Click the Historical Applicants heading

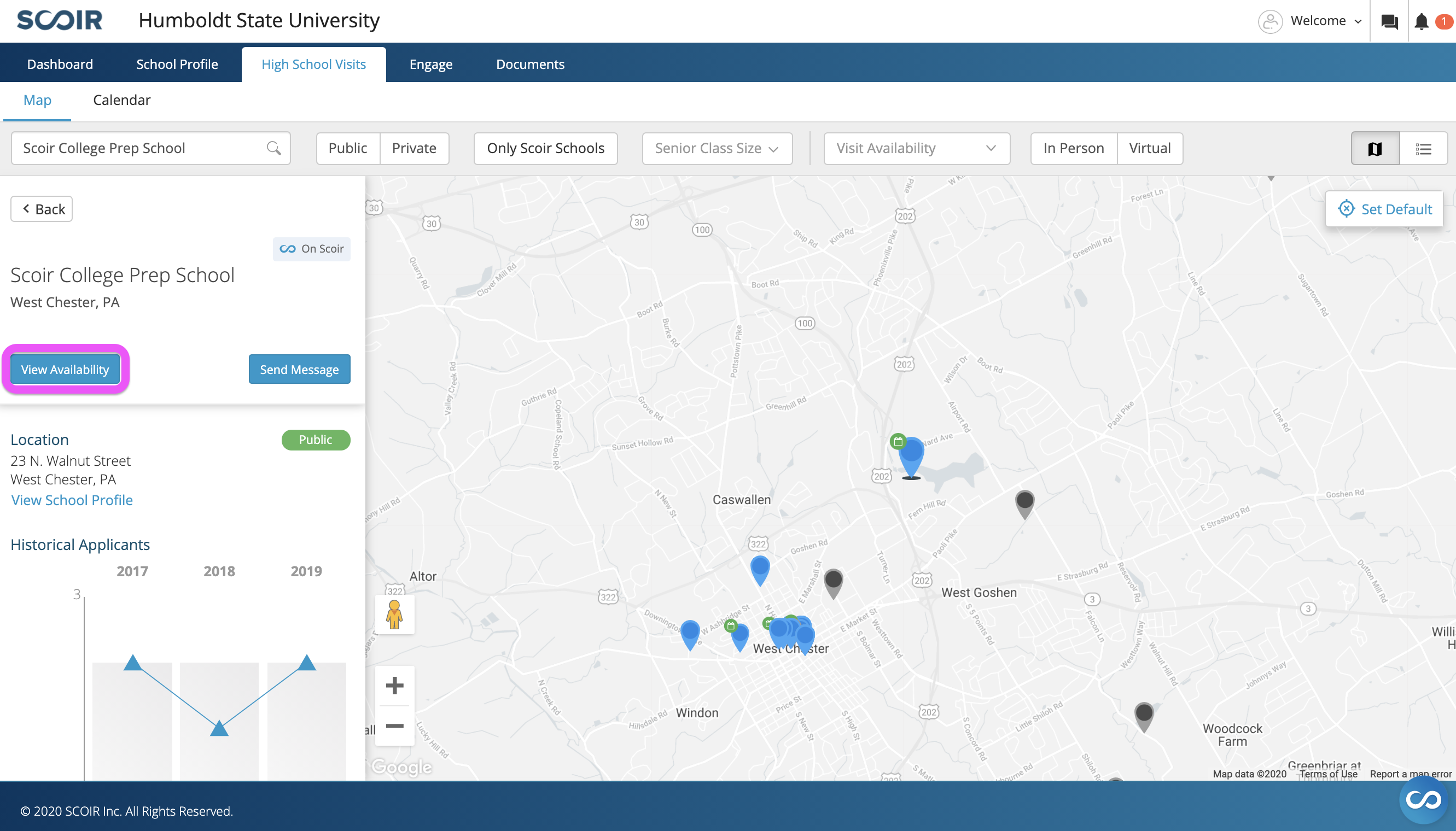80,545
